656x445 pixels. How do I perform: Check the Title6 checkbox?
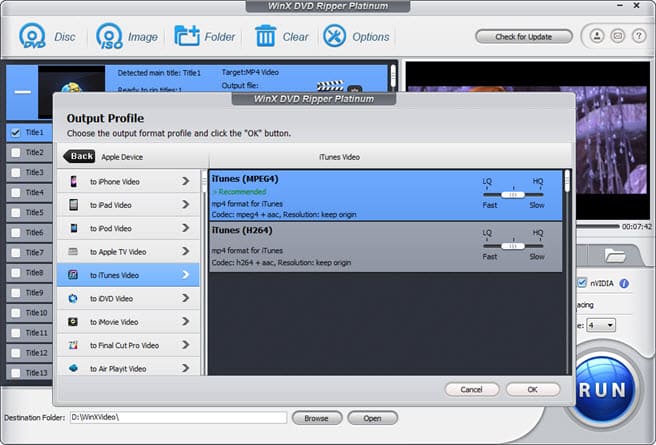15,233
